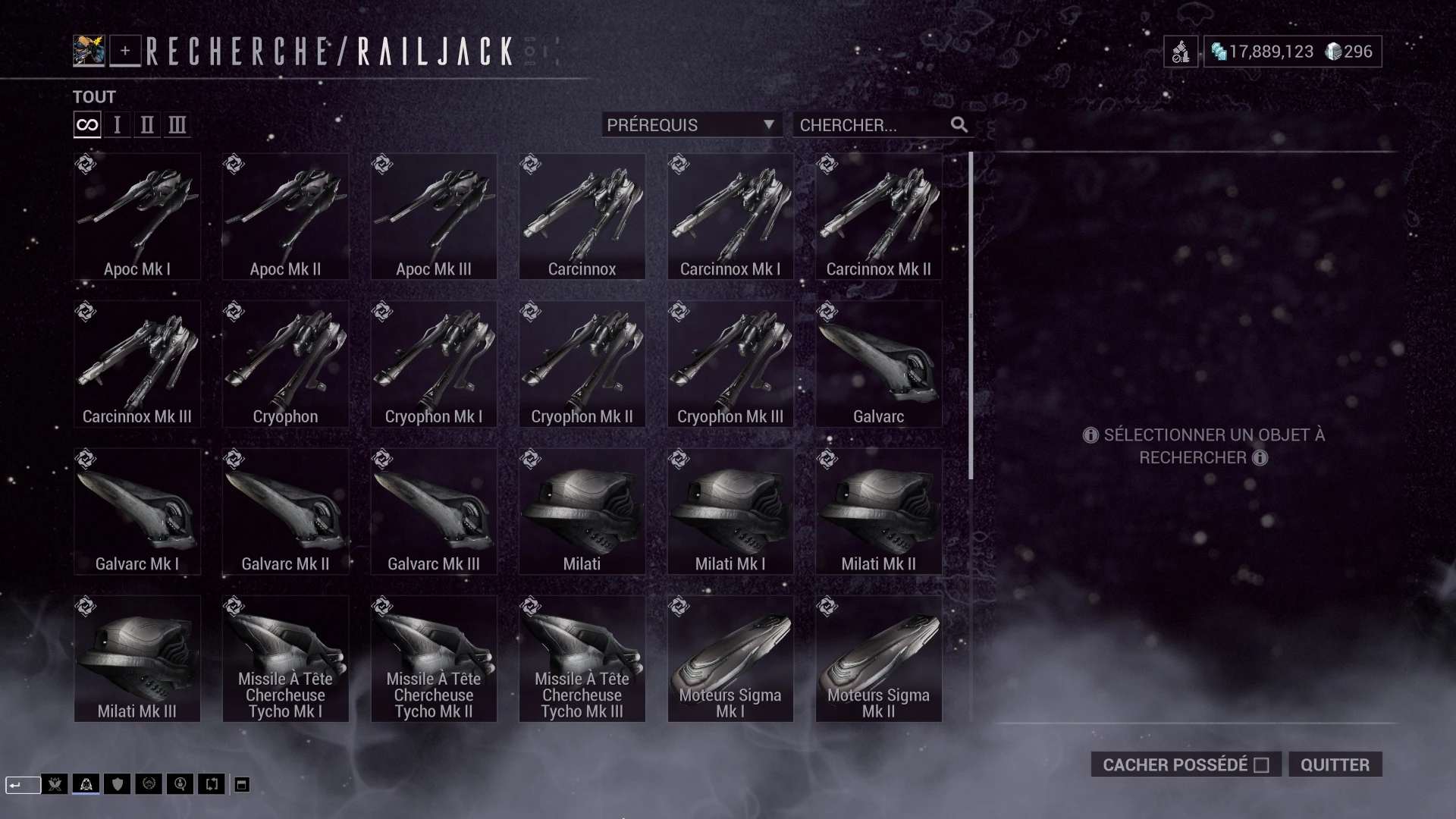
Task: Click the magnifying glass search icon
Action: pyautogui.click(x=959, y=125)
